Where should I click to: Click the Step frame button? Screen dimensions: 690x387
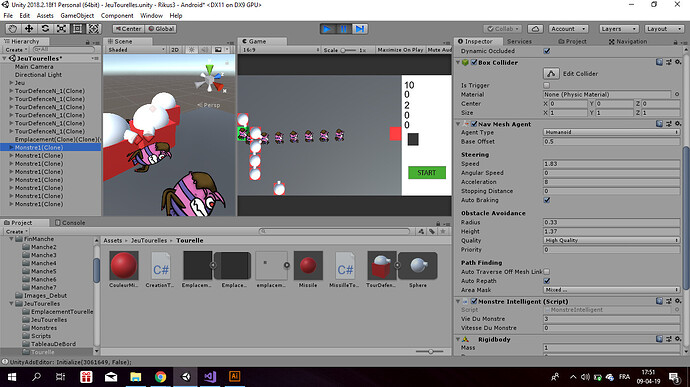click(x=360, y=29)
